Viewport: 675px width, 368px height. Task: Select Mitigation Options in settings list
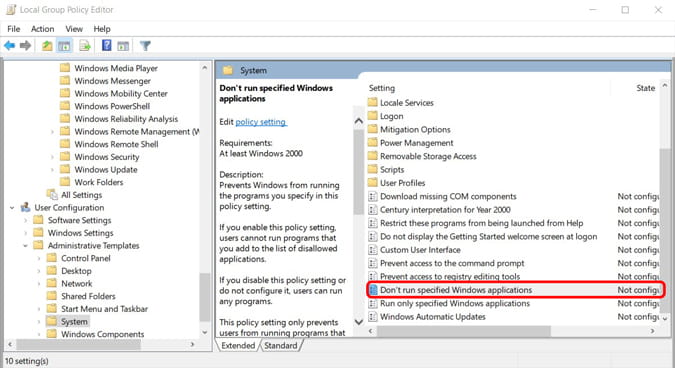coord(415,129)
